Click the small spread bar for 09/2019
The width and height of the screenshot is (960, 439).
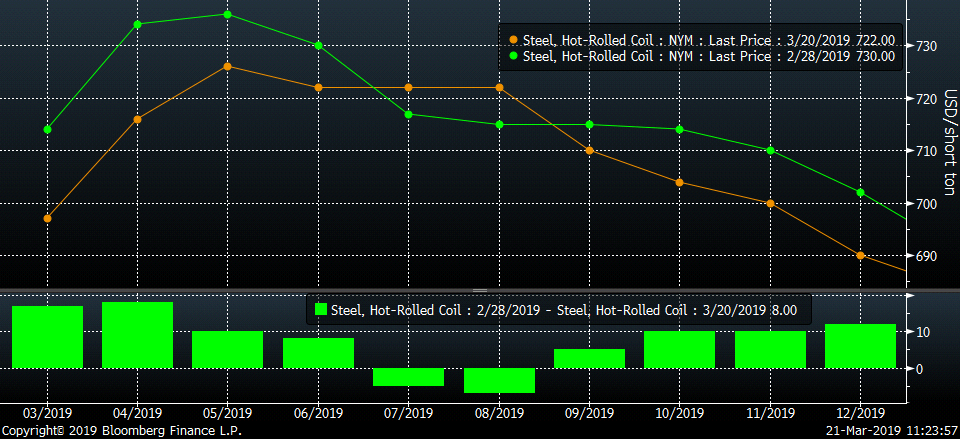tap(589, 358)
